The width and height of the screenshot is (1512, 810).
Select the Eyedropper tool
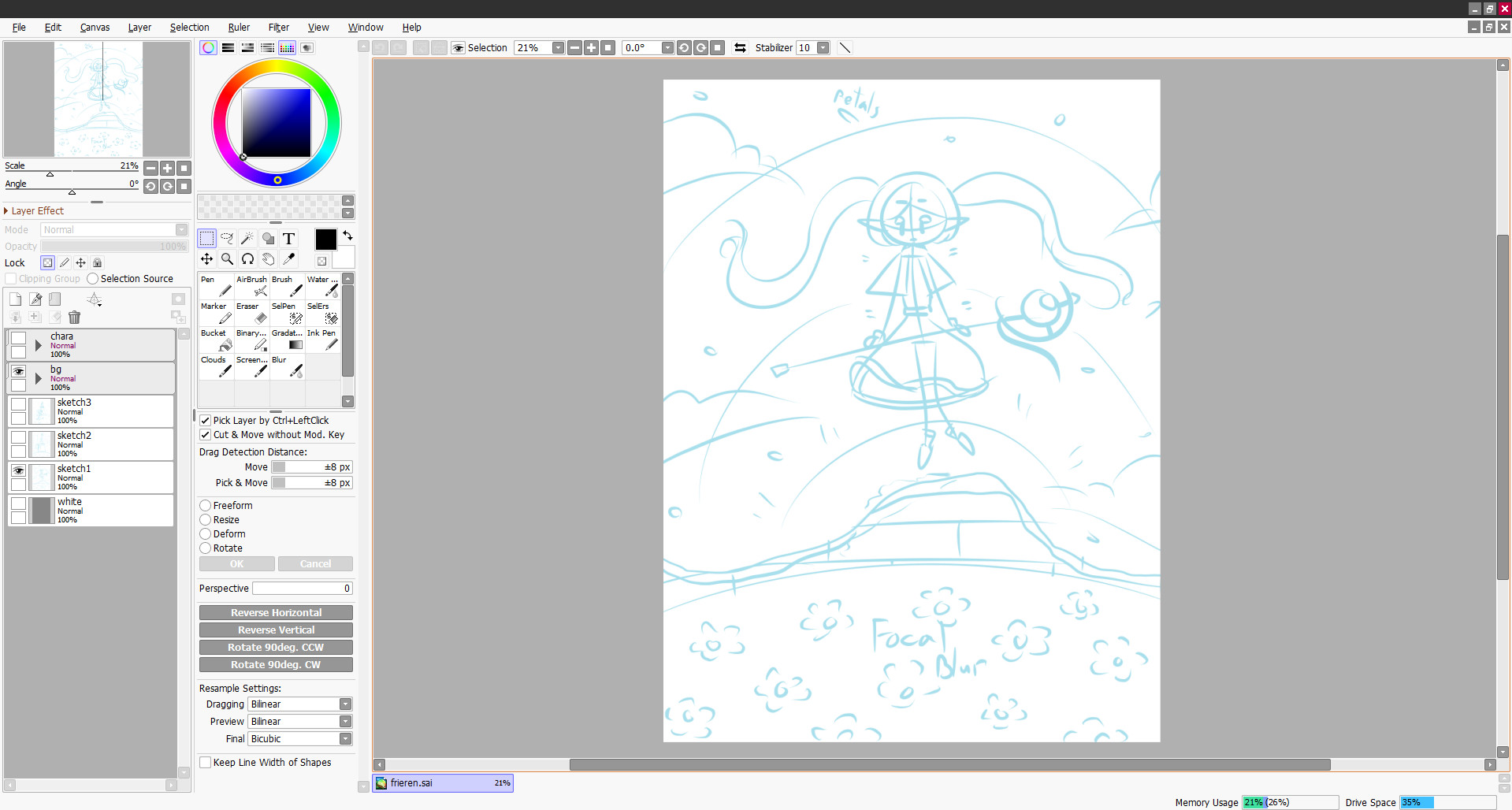pos(288,259)
